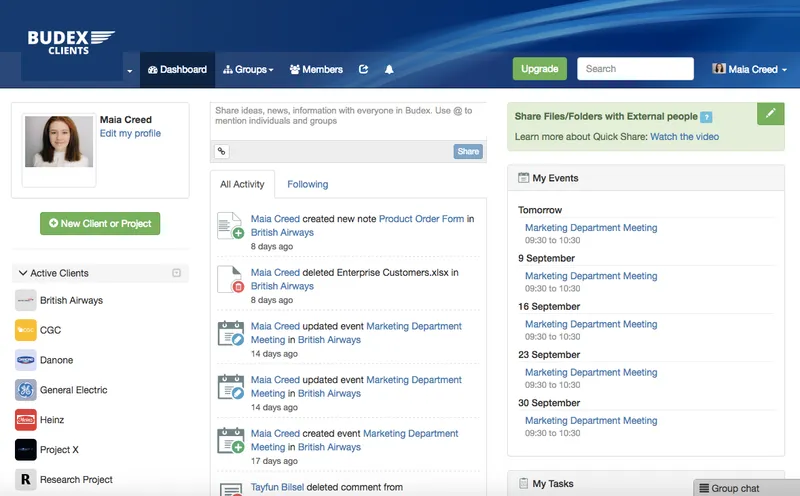Screen dimensions: 800x496
Task: Open the 30 September Marketing Department Meeting
Action: [591, 420]
